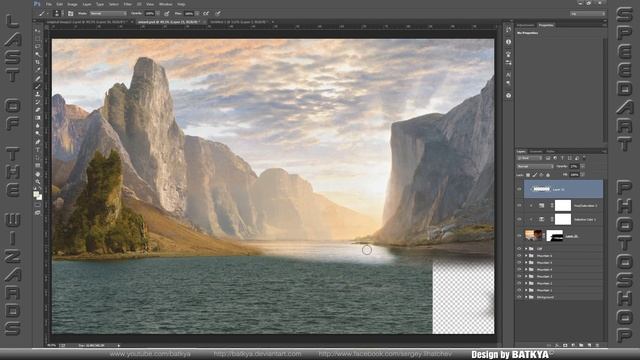Toggle pressure for size icon in options bar

click(218, 13)
